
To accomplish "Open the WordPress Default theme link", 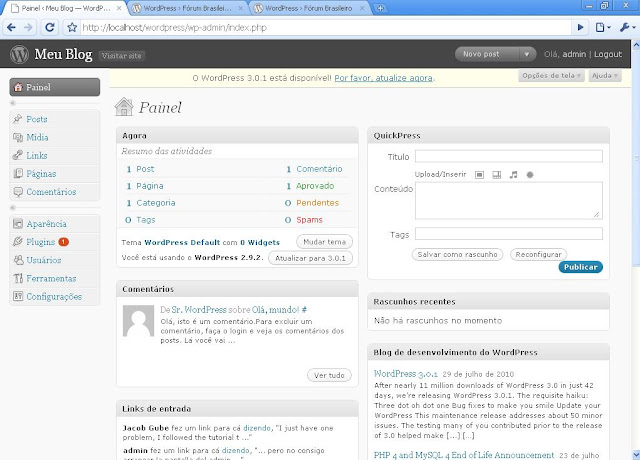I will click(182, 242).
